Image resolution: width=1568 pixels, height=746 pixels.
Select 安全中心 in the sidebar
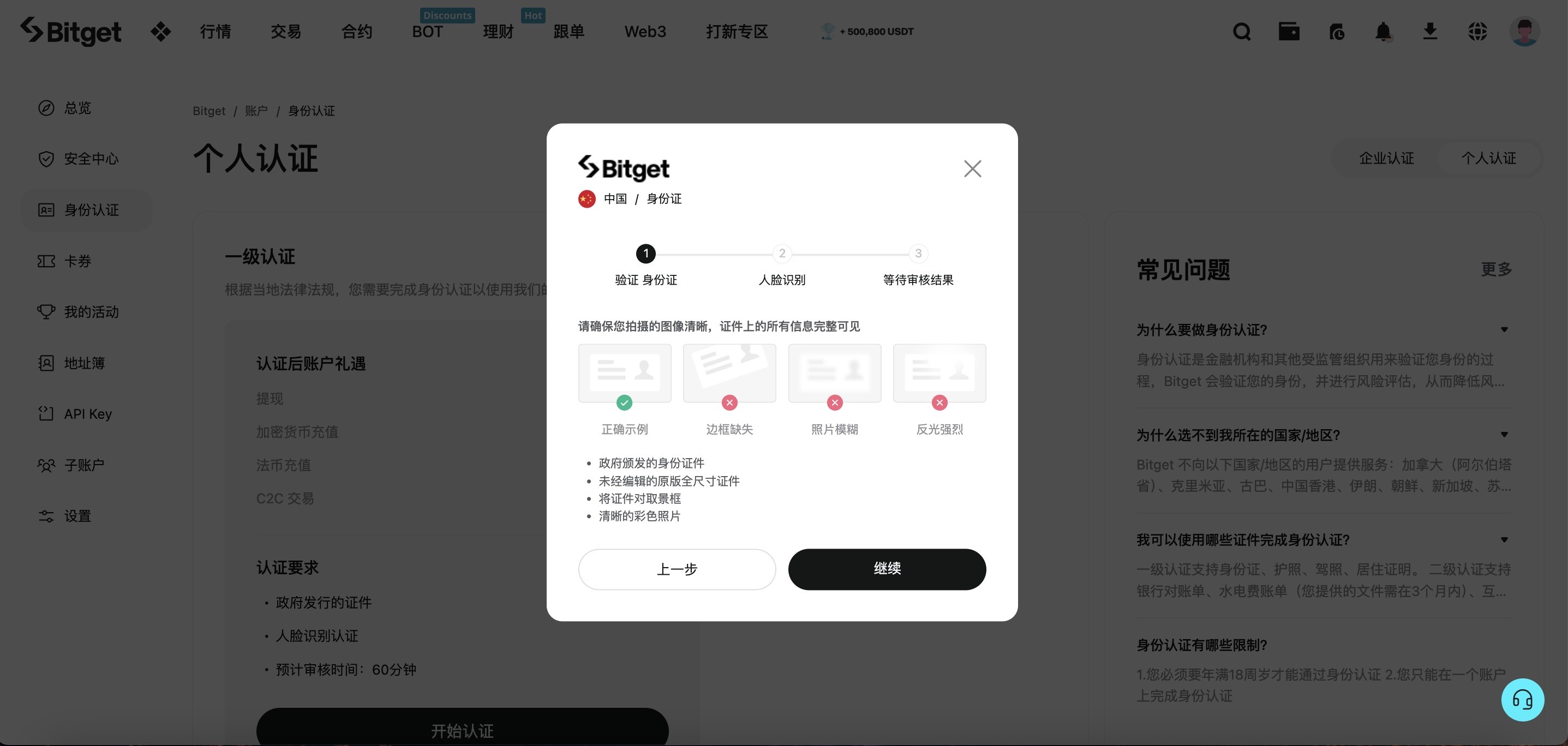pos(91,159)
